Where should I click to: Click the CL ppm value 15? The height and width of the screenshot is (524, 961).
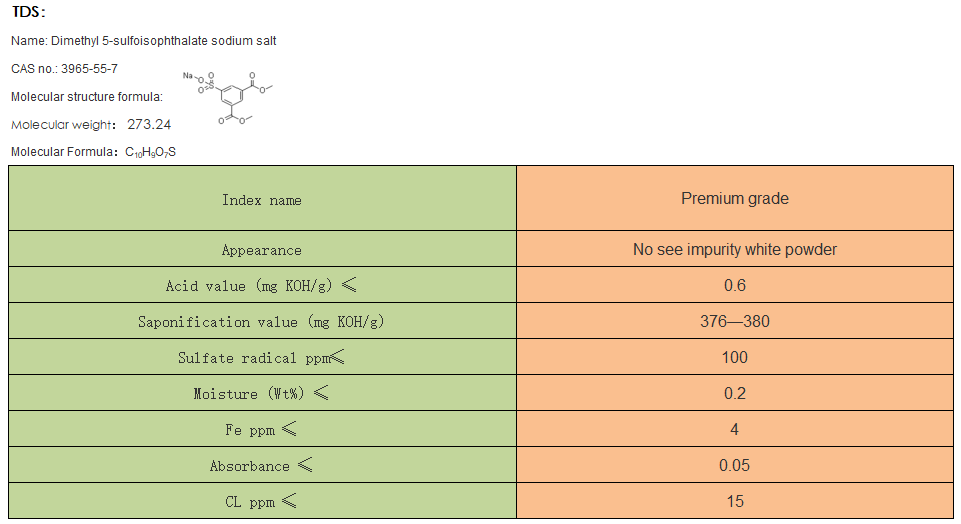735,502
